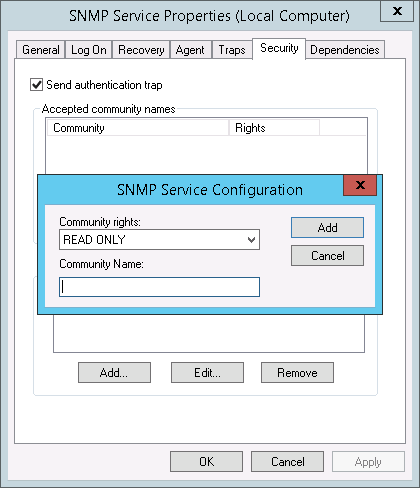
Task: Switch to the Dependencies tab
Action: click(x=345, y=50)
